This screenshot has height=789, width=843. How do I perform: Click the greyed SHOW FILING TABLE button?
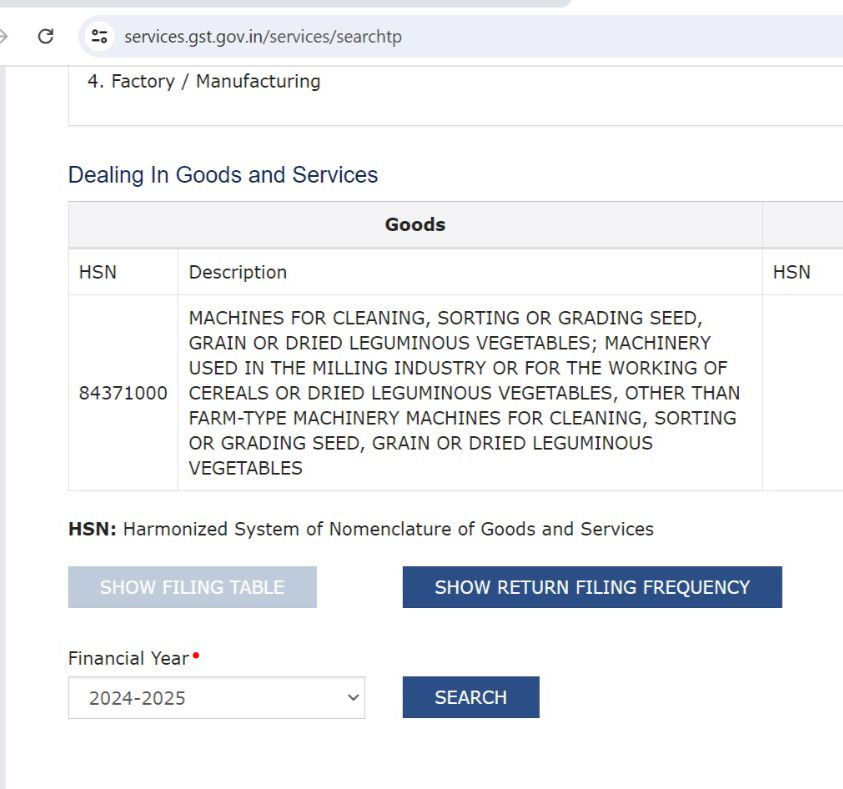(192, 587)
